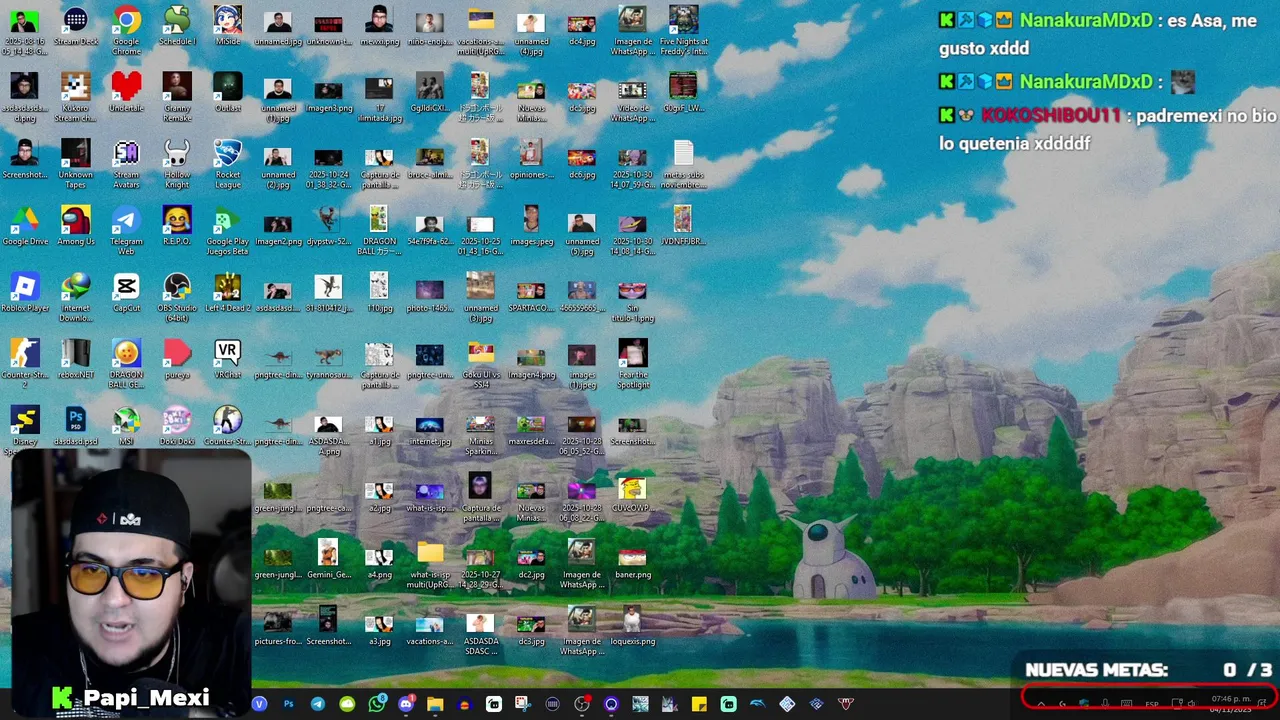Select yellow folder beside a4.png

click(430, 564)
